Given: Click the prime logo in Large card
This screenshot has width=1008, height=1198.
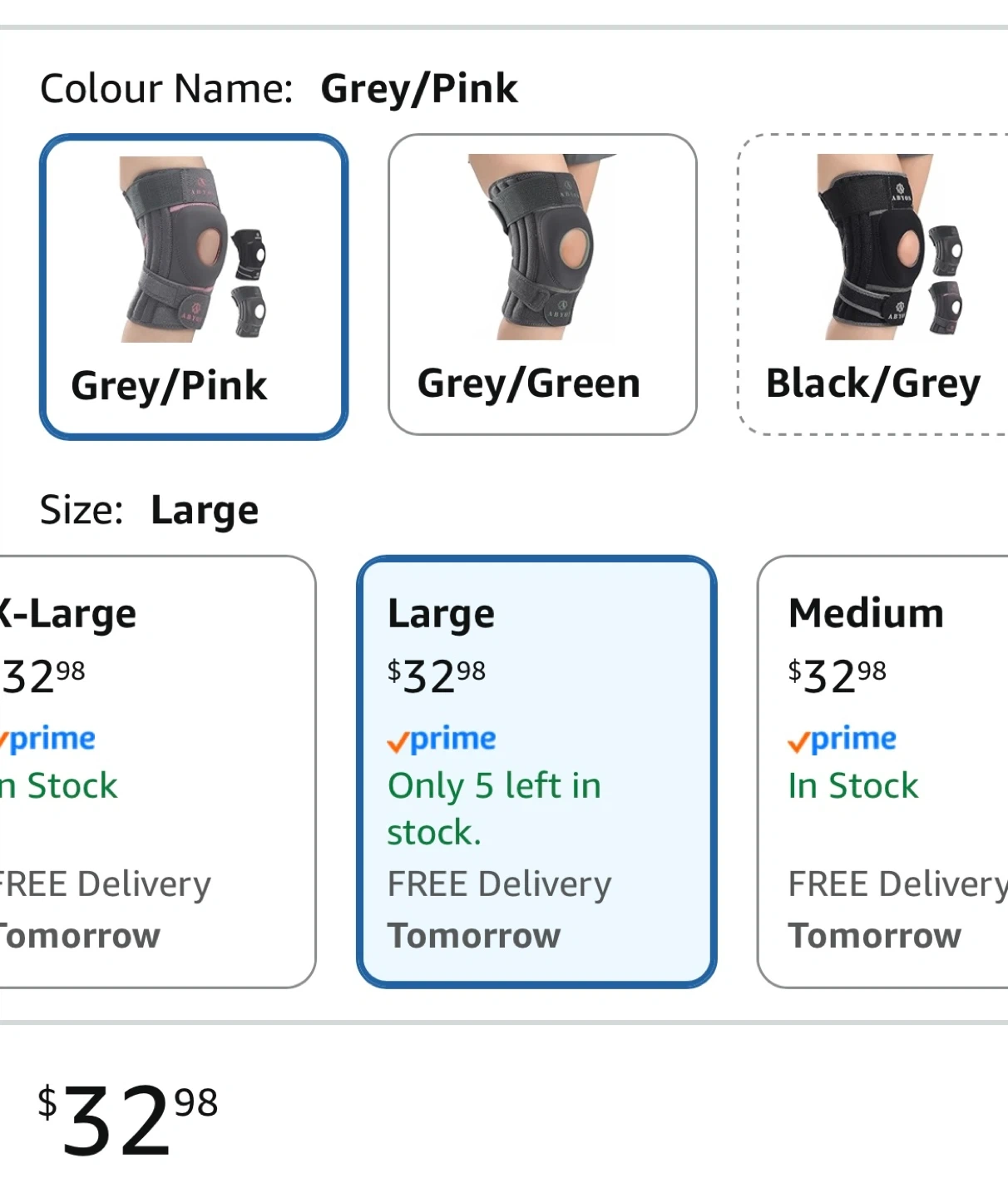Looking at the screenshot, I should [x=442, y=739].
